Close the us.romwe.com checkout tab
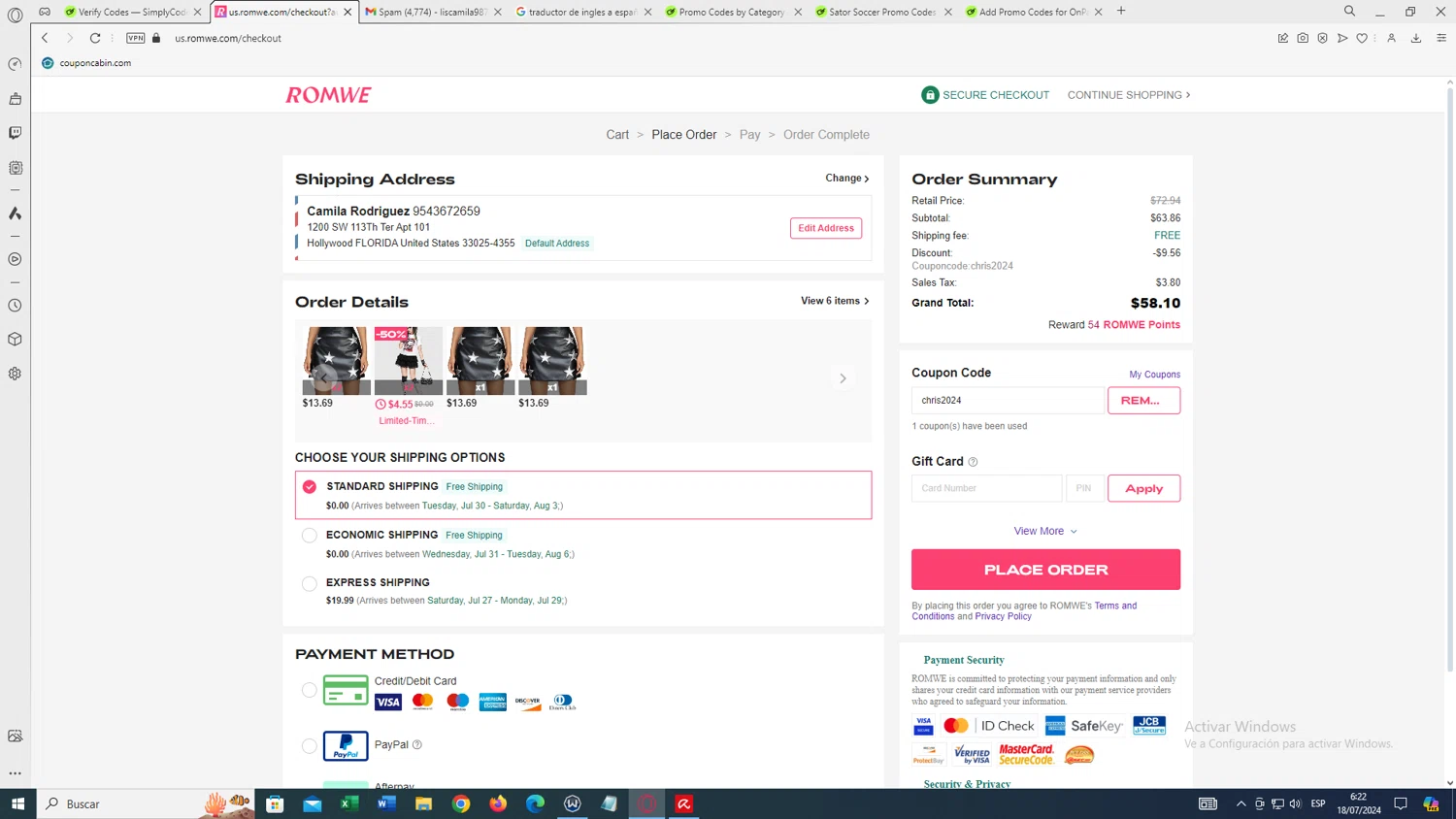 (347, 12)
